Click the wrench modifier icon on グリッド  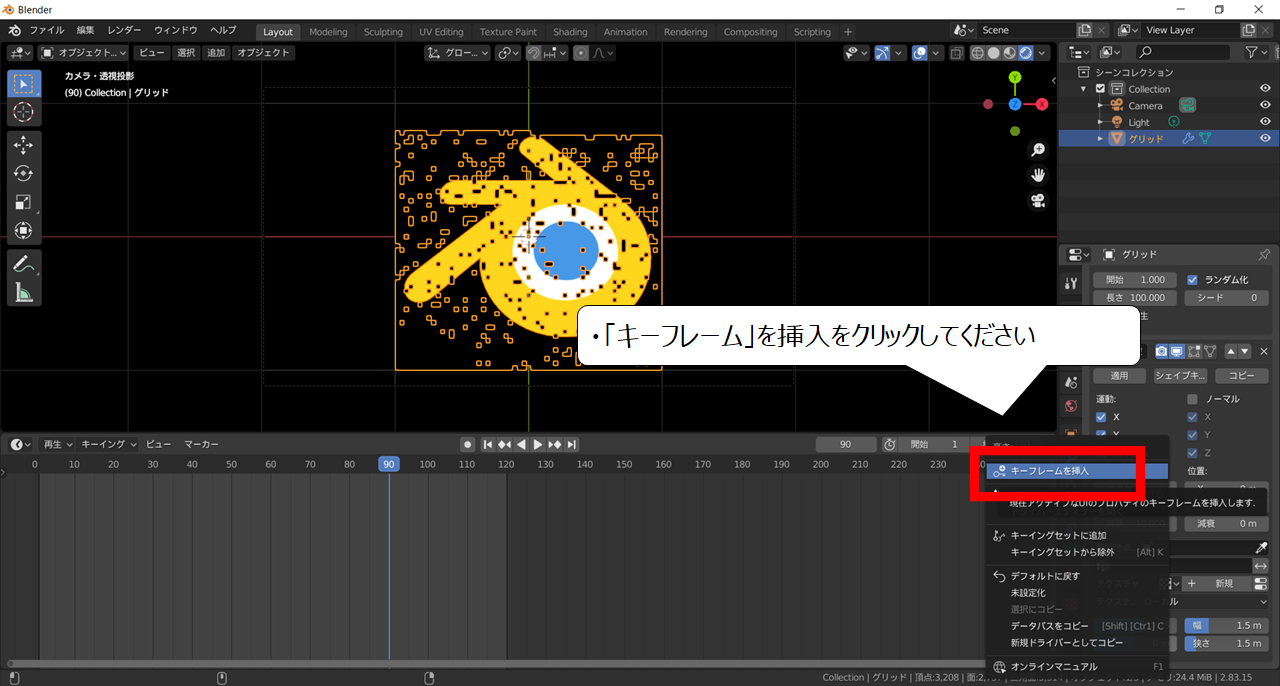[1188, 138]
